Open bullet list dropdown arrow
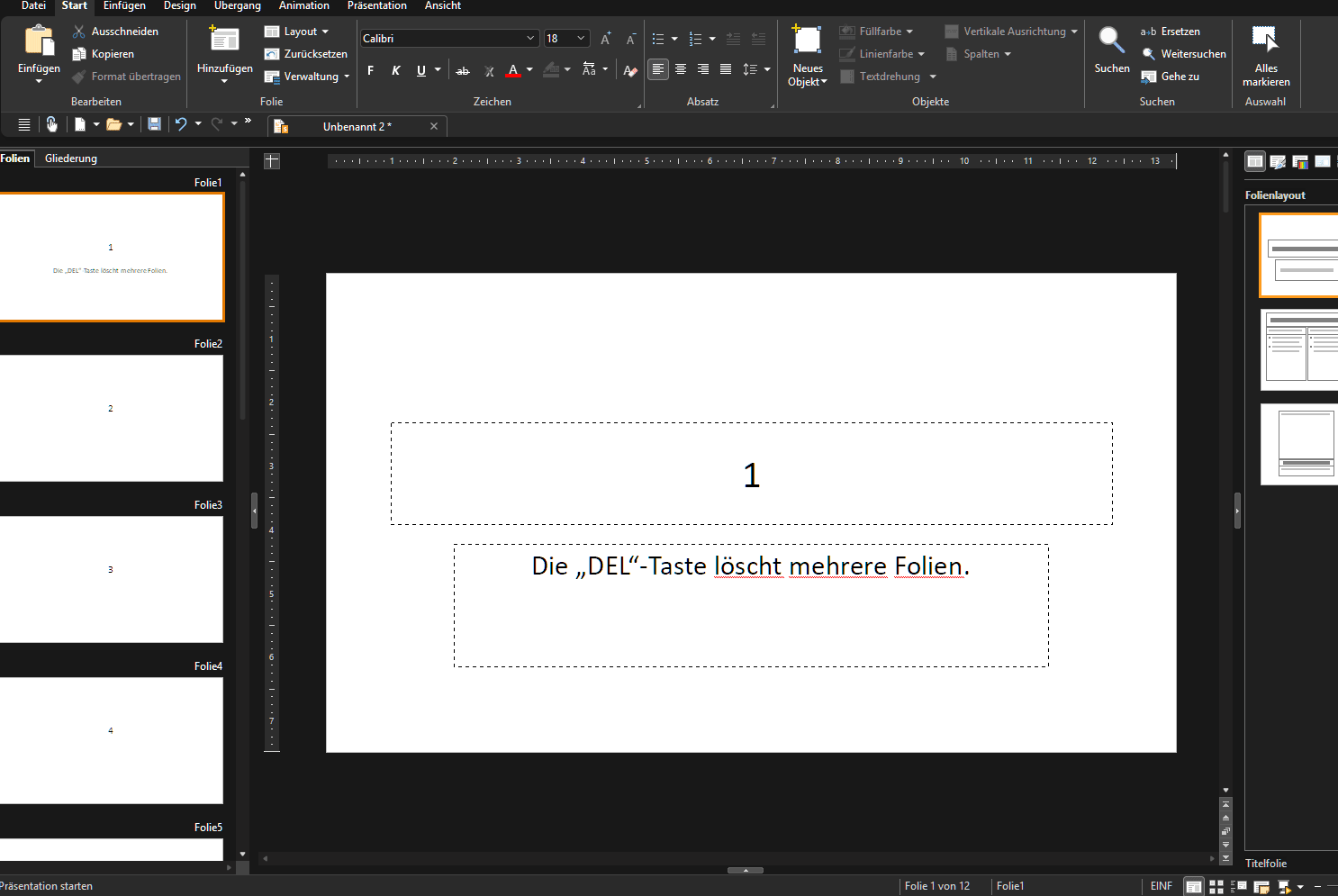 click(x=674, y=39)
